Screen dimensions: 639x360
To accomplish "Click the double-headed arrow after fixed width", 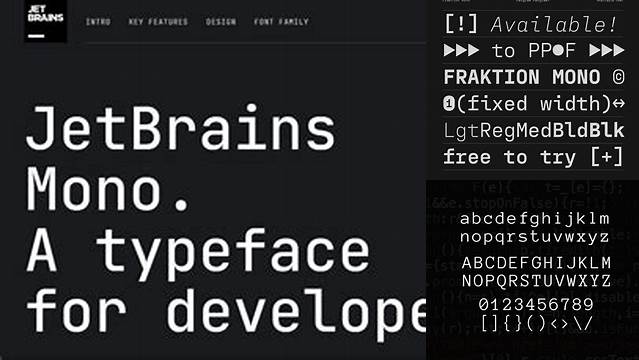I will 619,103.
